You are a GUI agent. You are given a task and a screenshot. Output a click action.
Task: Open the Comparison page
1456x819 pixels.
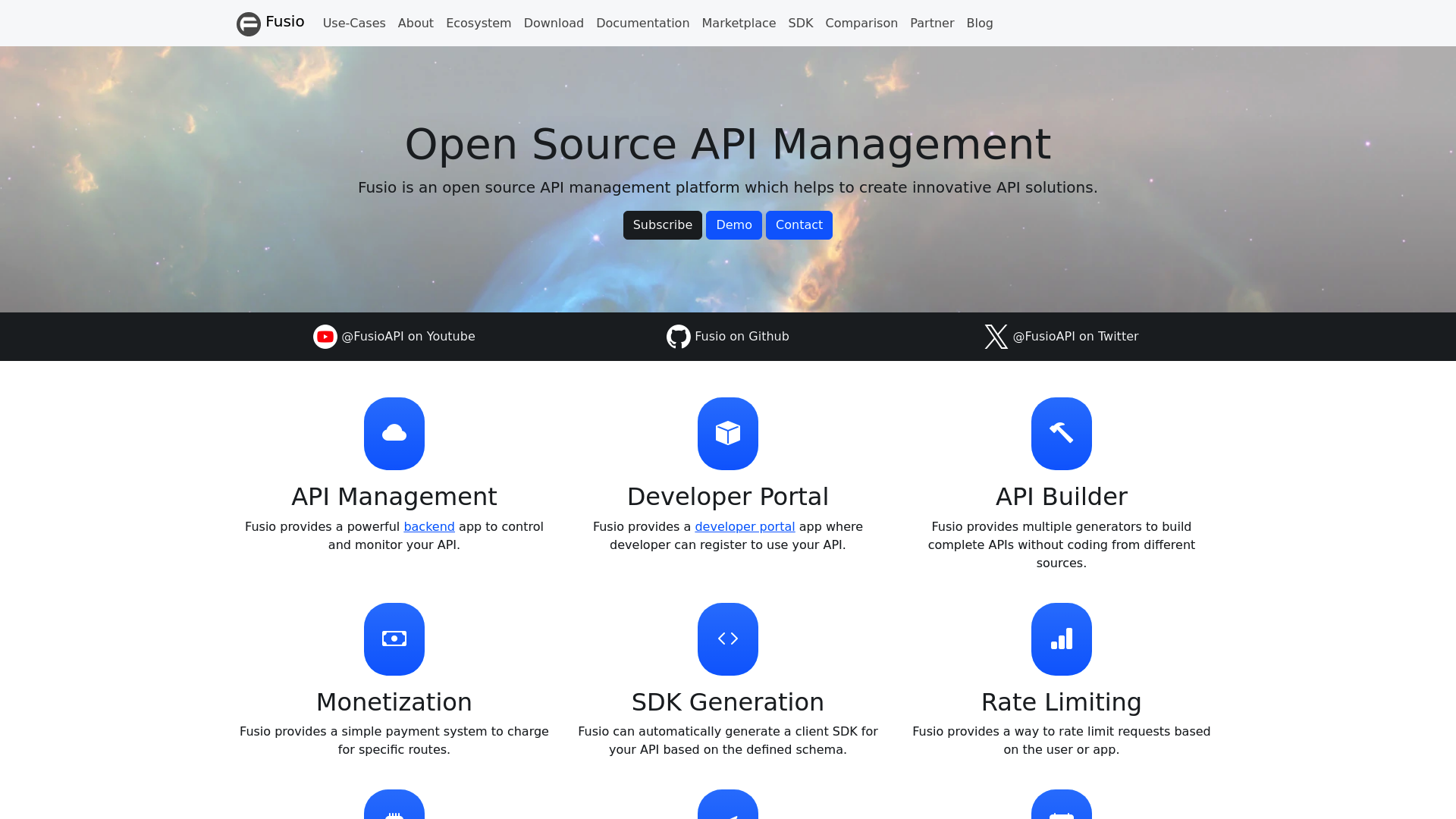(x=861, y=24)
